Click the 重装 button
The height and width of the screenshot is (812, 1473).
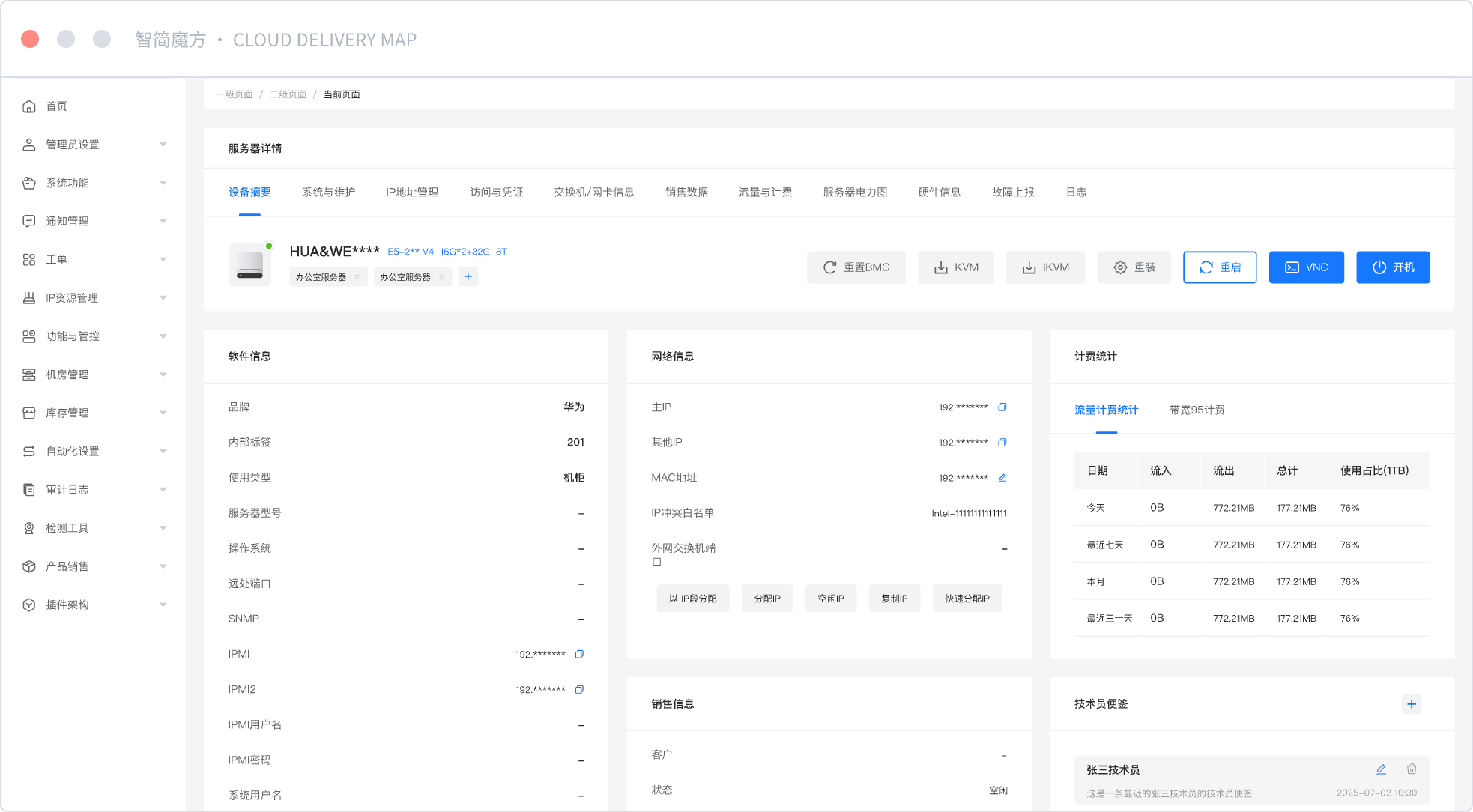[x=1134, y=267]
